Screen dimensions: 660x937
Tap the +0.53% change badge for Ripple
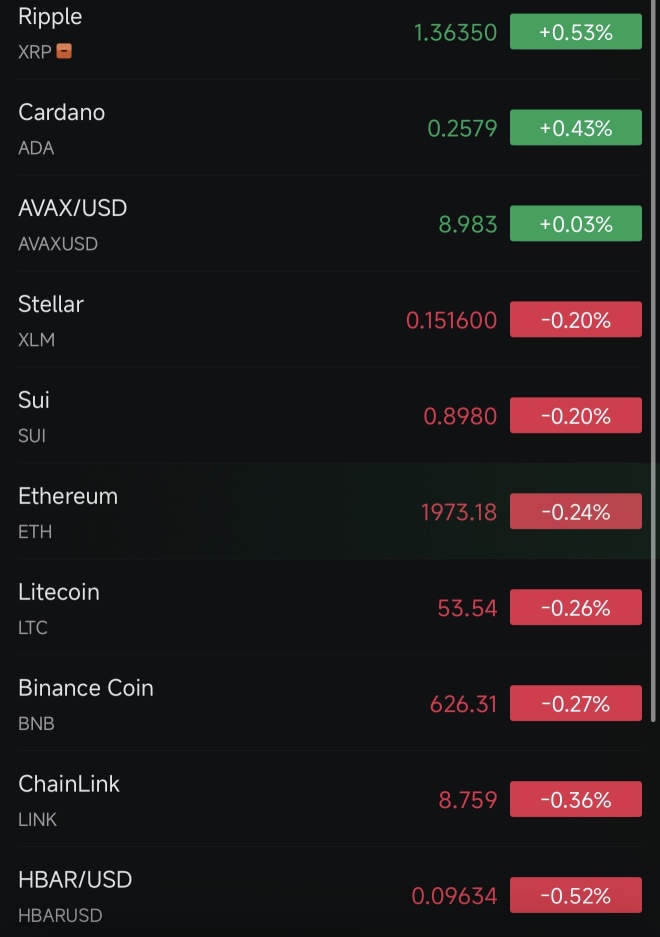pyautogui.click(x=576, y=32)
